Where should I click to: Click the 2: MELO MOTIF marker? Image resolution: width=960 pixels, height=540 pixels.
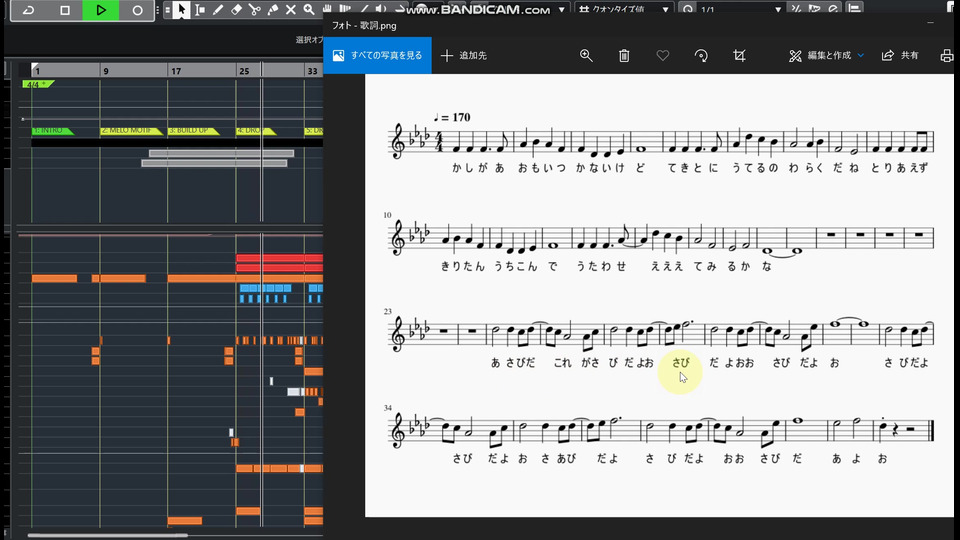pos(131,130)
